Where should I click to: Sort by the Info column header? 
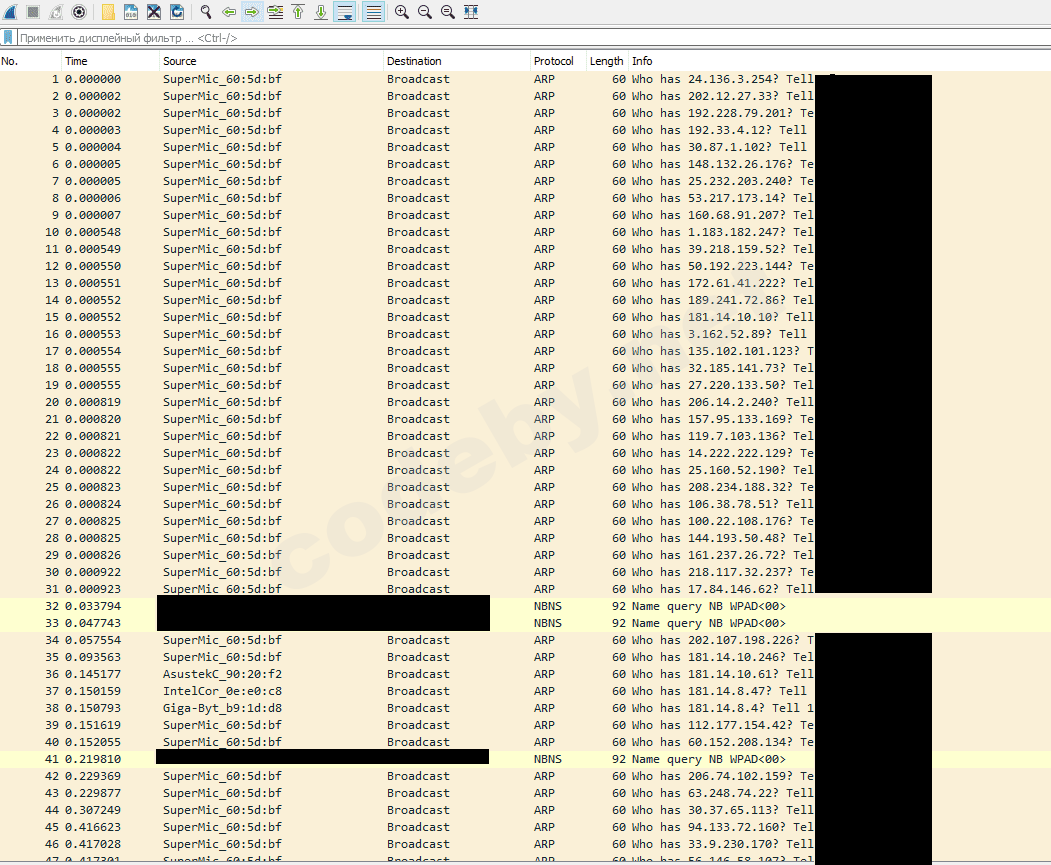pyautogui.click(x=839, y=61)
